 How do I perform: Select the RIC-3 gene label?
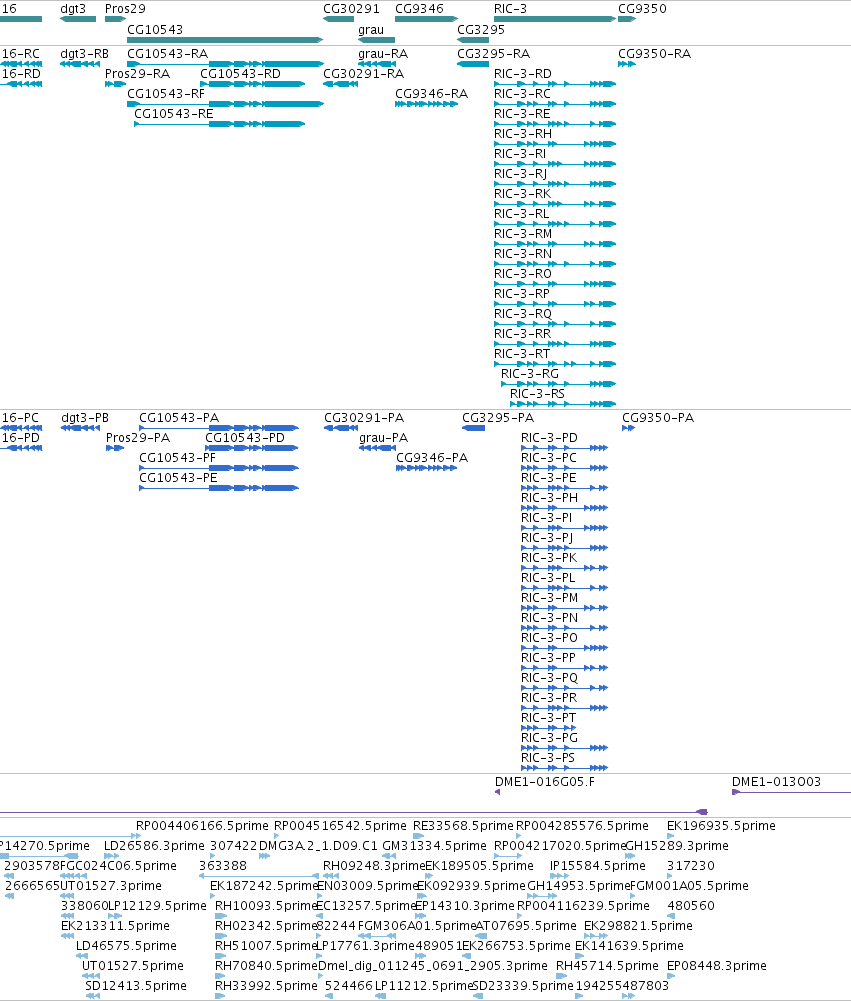pyautogui.click(x=510, y=9)
